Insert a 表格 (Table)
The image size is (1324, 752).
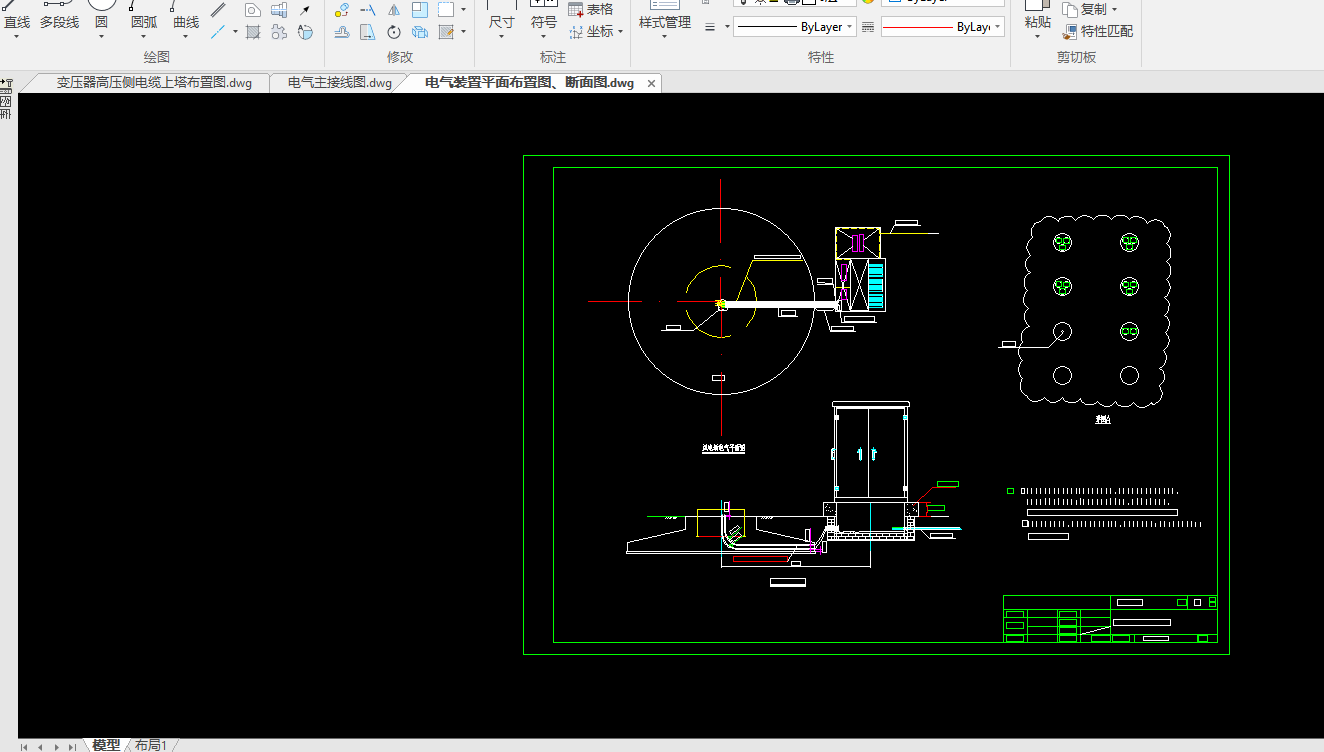(x=591, y=9)
